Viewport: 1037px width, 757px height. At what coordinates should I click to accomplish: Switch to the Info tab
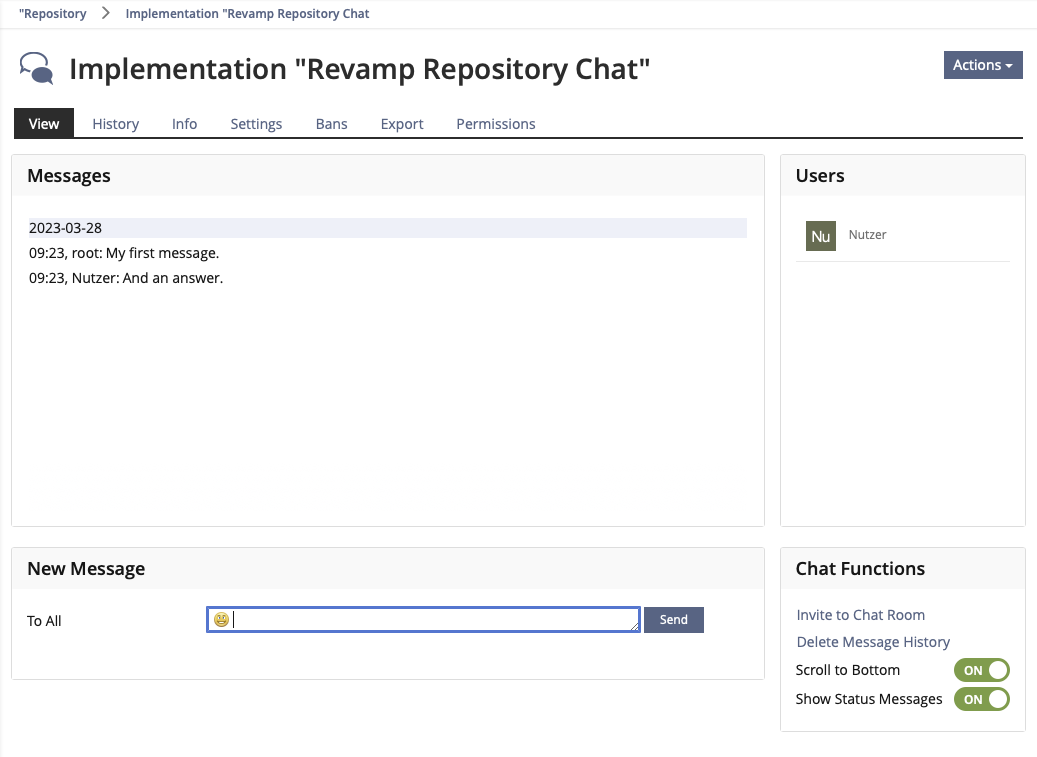(x=184, y=124)
